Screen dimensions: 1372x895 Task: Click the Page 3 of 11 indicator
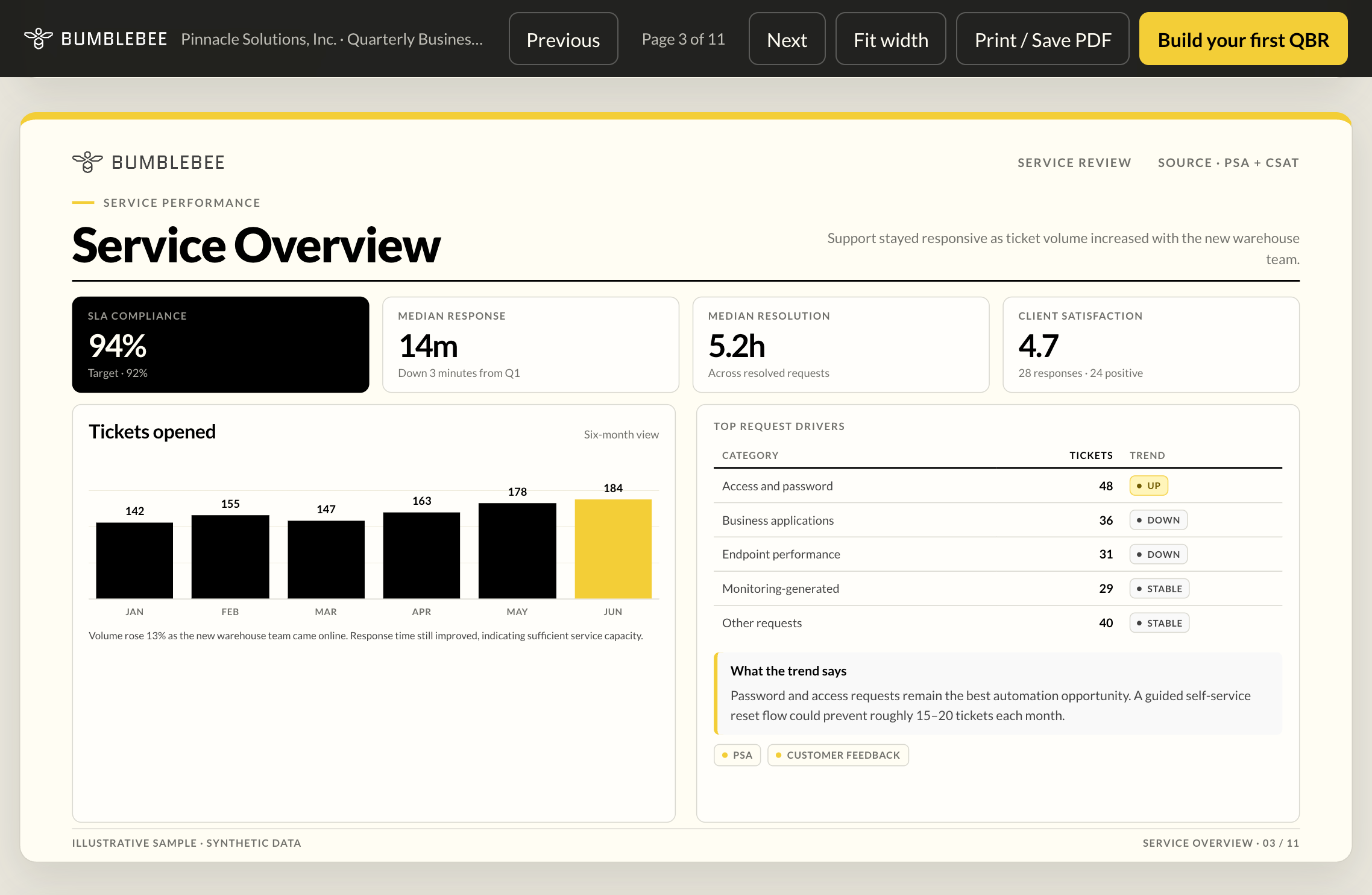tap(683, 39)
